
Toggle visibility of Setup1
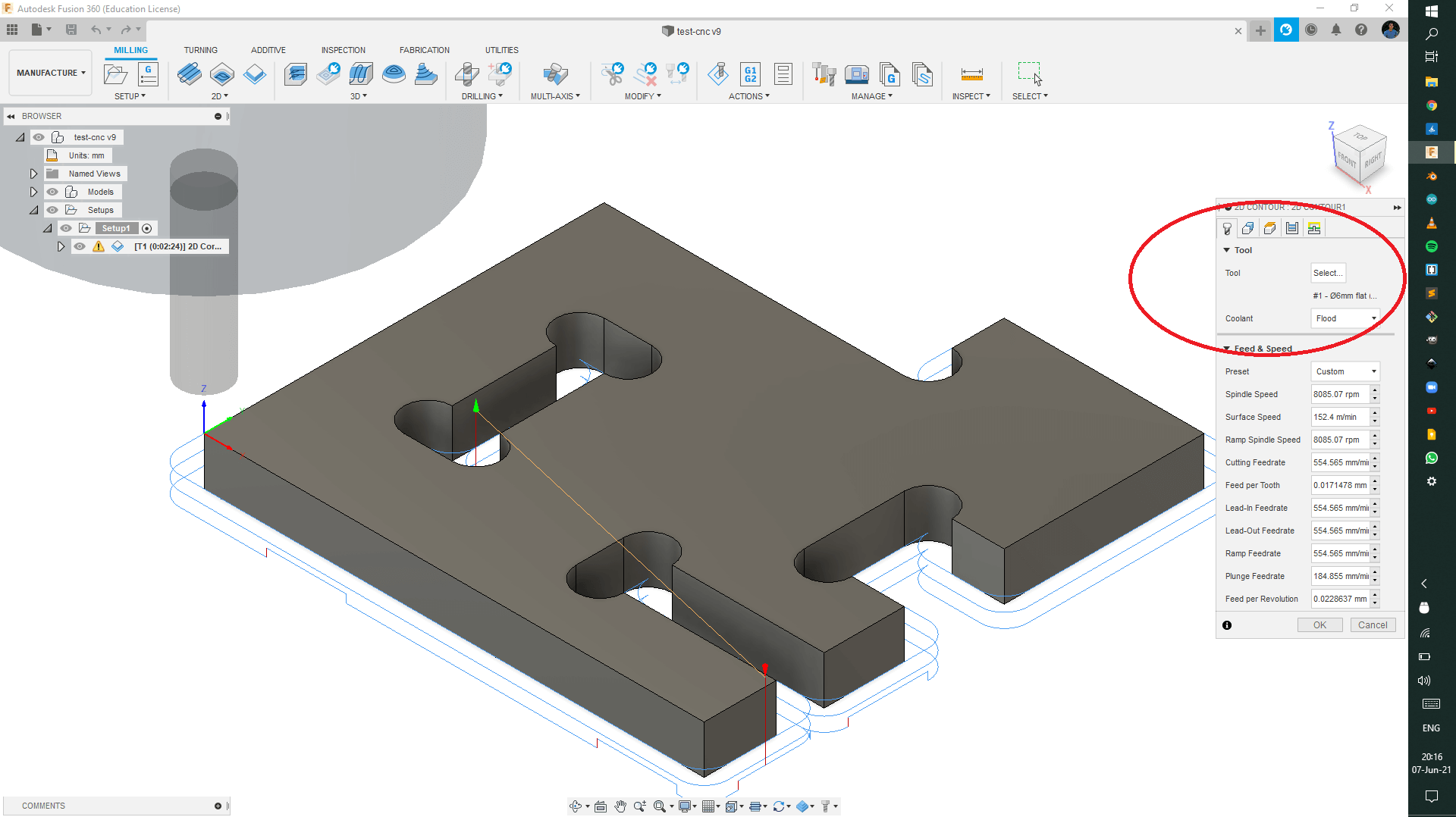(x=66, y=228)
